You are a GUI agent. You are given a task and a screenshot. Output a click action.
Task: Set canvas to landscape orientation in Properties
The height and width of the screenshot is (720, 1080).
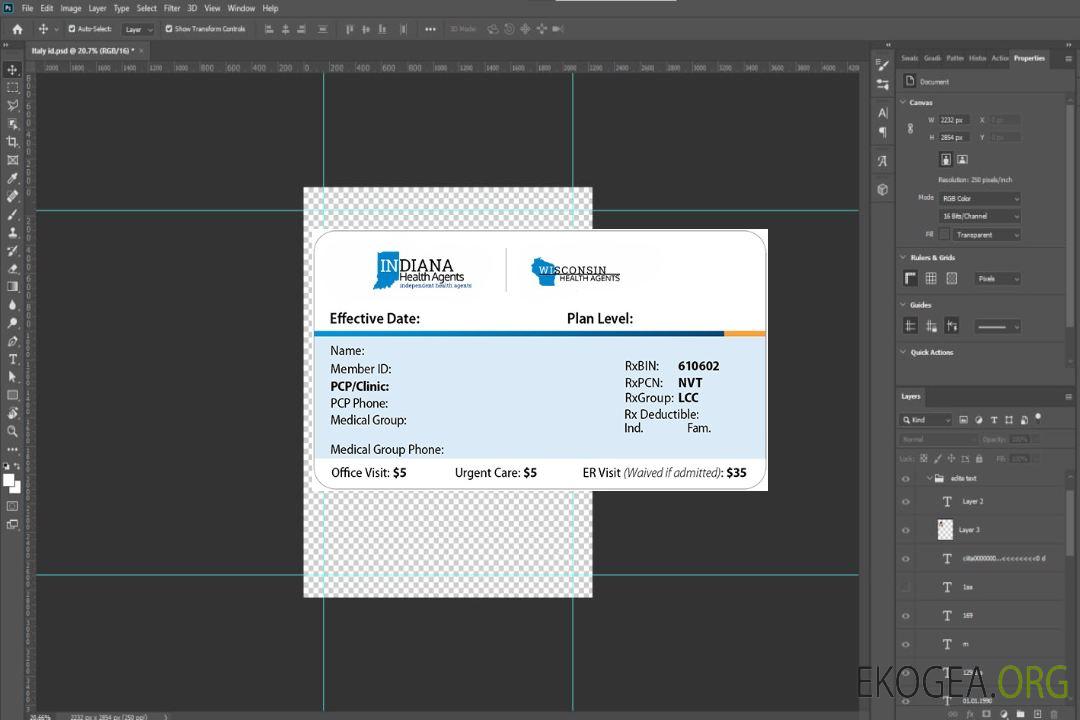click(x=962, y=159)
